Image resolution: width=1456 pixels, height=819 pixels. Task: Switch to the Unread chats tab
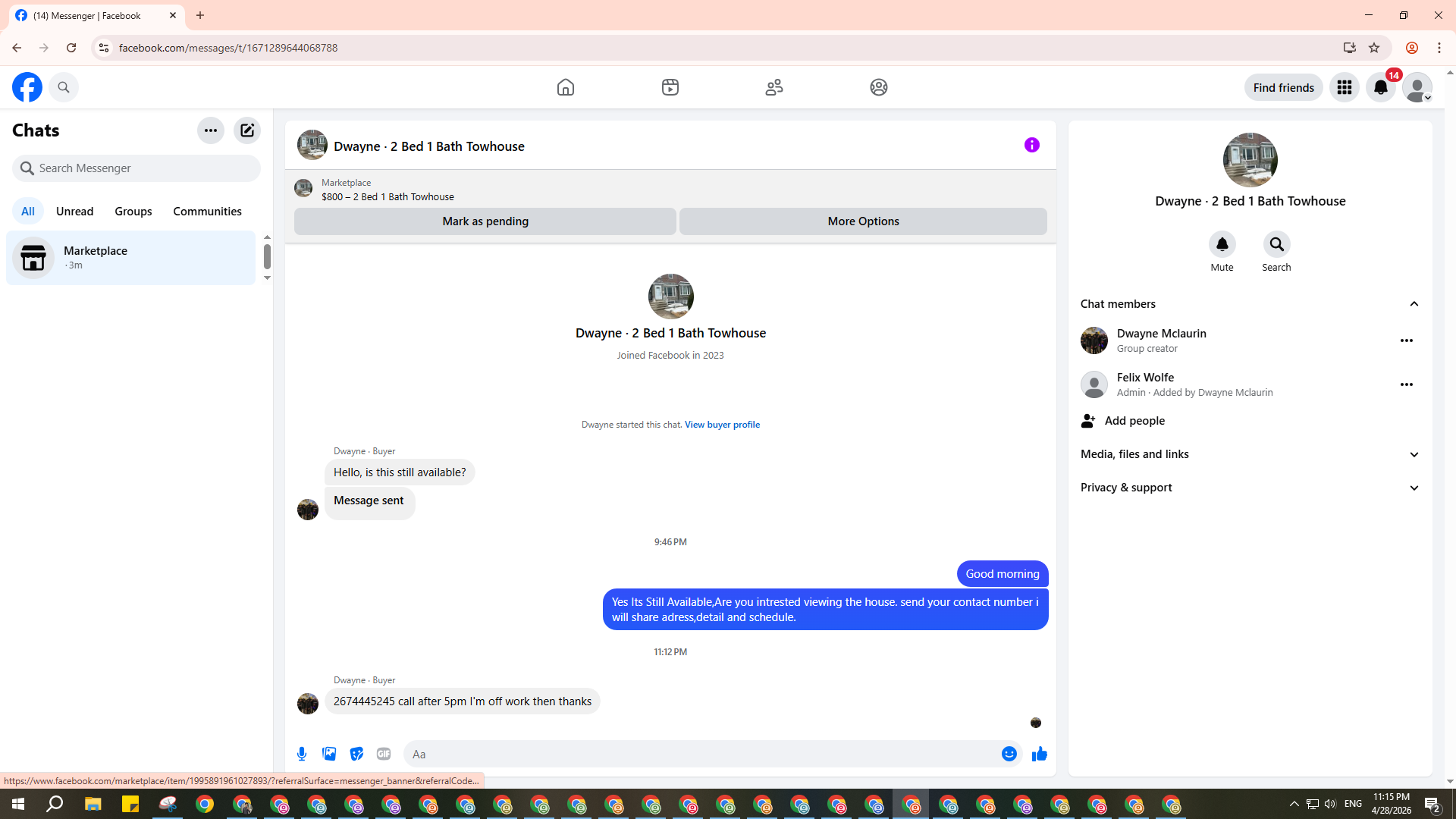[74, 212]
